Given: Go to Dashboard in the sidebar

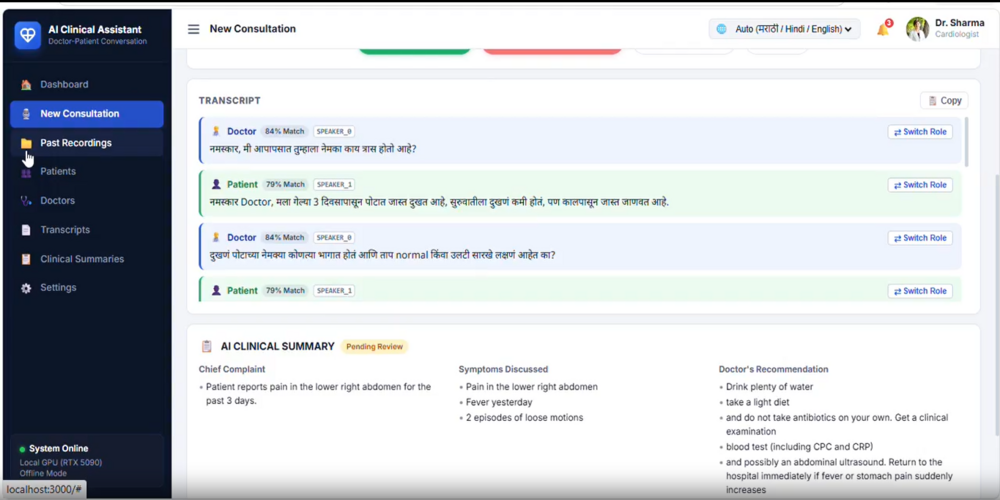Looking at the screenshot, I should (87, 85).
